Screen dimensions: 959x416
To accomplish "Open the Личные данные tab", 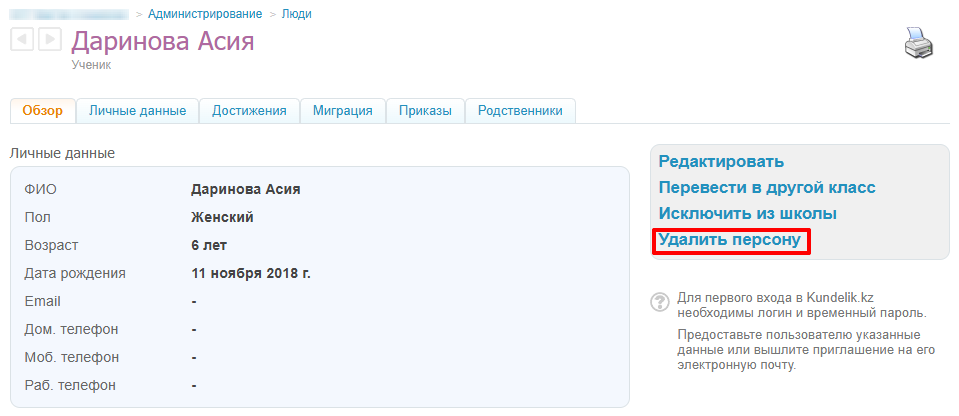I will point(137,111).
